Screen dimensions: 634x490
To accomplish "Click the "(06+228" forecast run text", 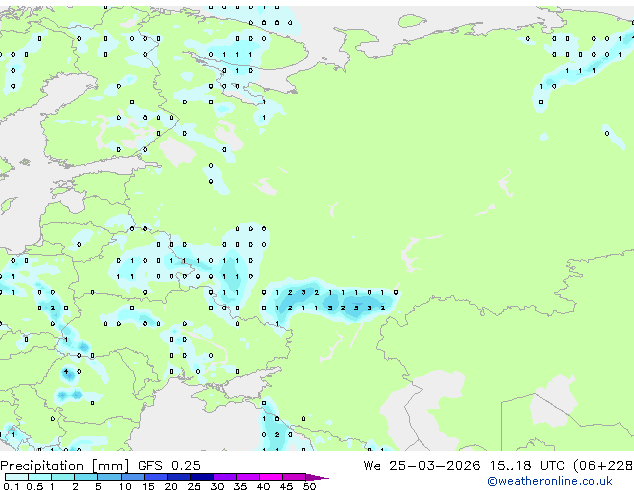I will click(x=603, y=466).
